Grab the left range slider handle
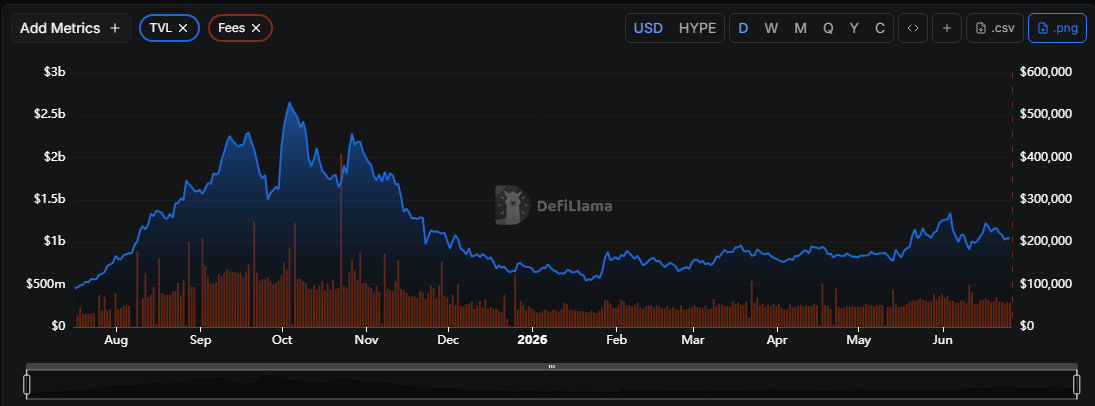This screenshot has width=1095, height=406. [x=27, y=384]
